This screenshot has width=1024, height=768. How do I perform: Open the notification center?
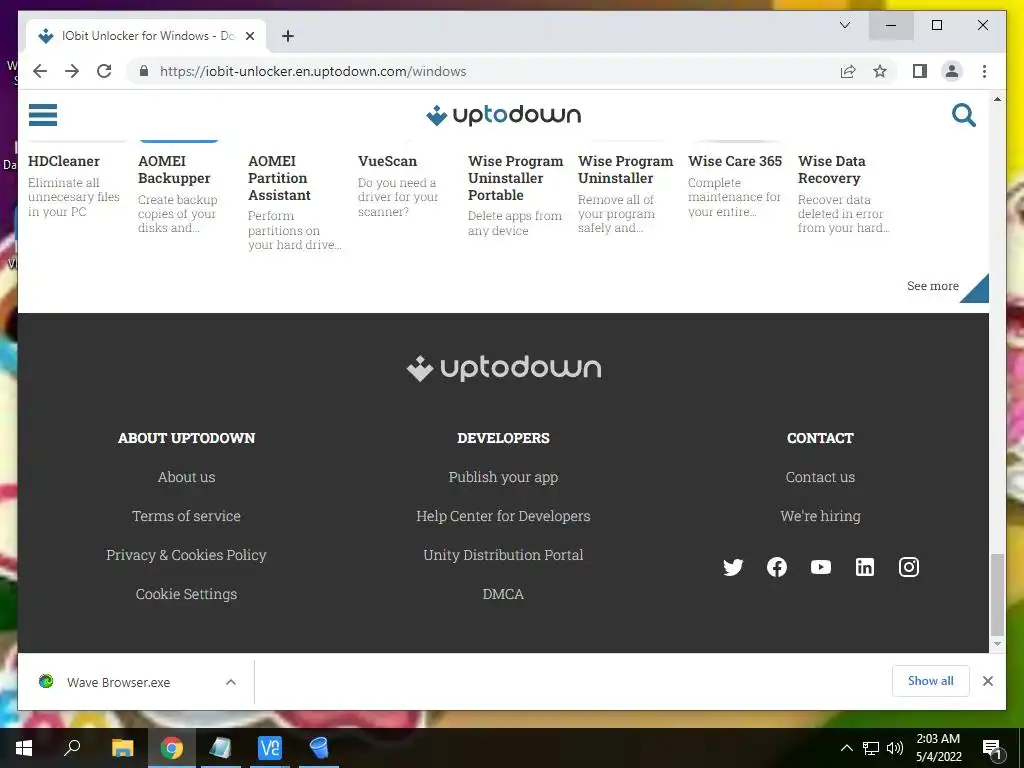(992, 748)
